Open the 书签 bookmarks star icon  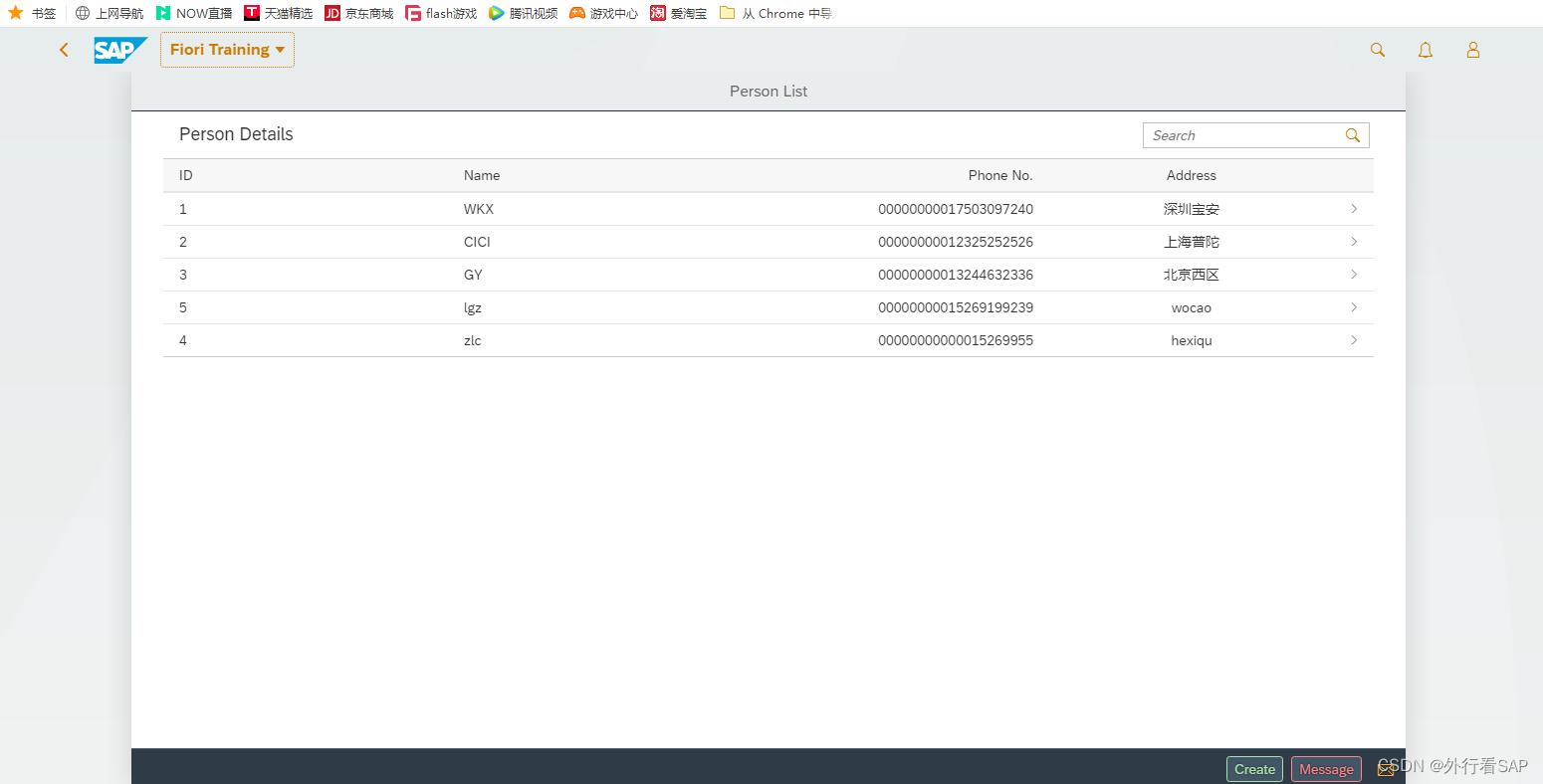(x=16, y=13)
